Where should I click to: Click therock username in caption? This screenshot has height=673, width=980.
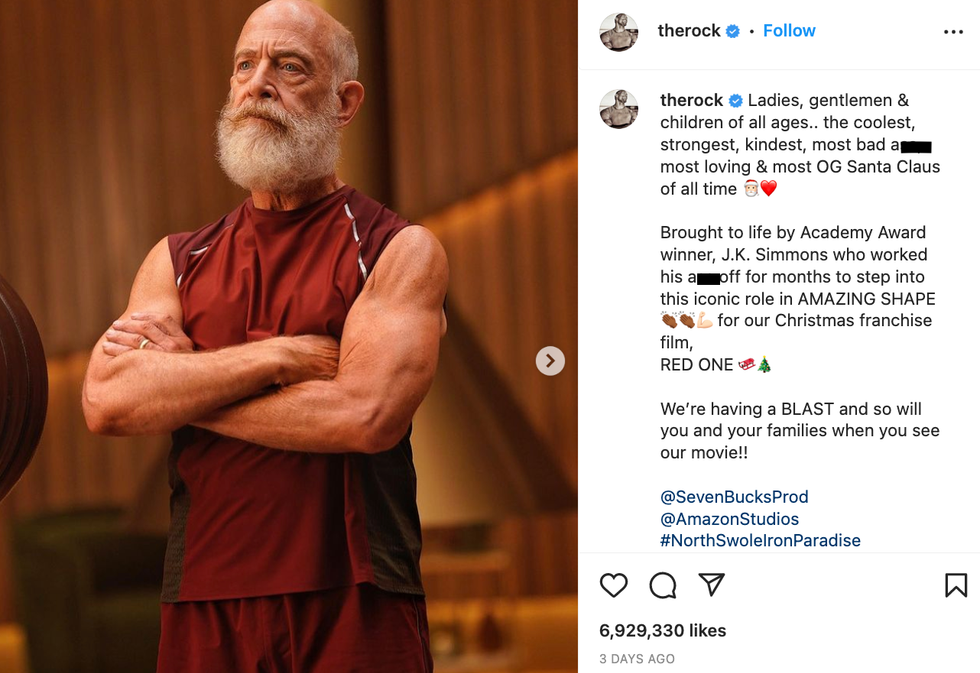(x=691, y=100)
